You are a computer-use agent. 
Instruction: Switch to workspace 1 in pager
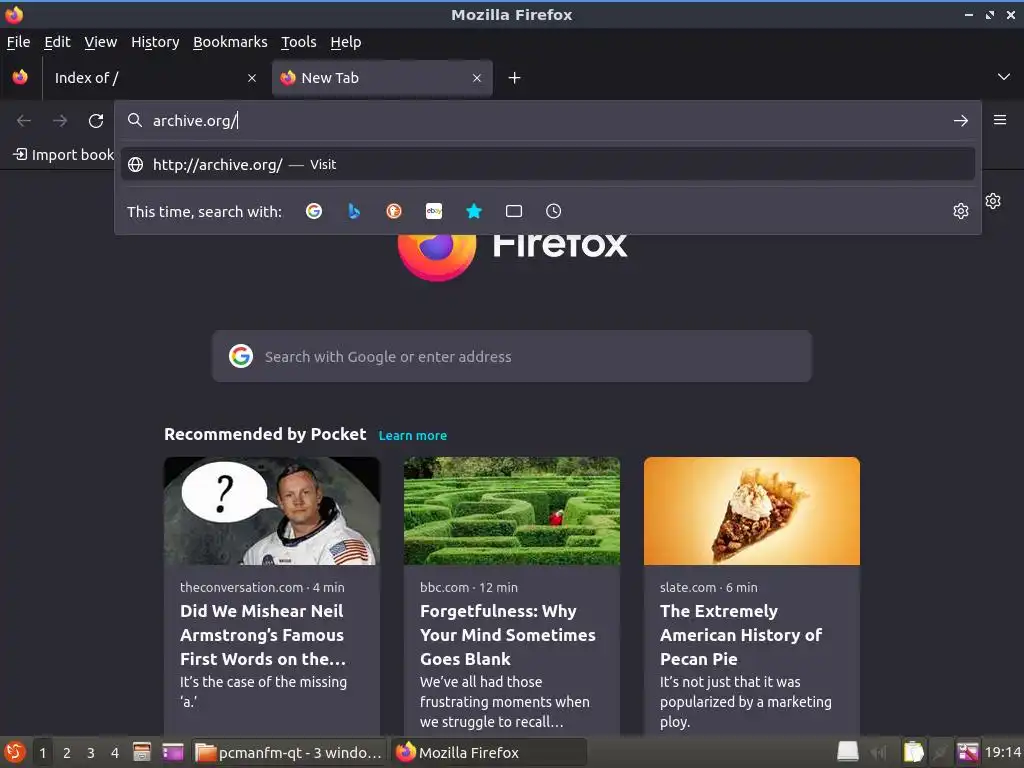tap(43, 752)
